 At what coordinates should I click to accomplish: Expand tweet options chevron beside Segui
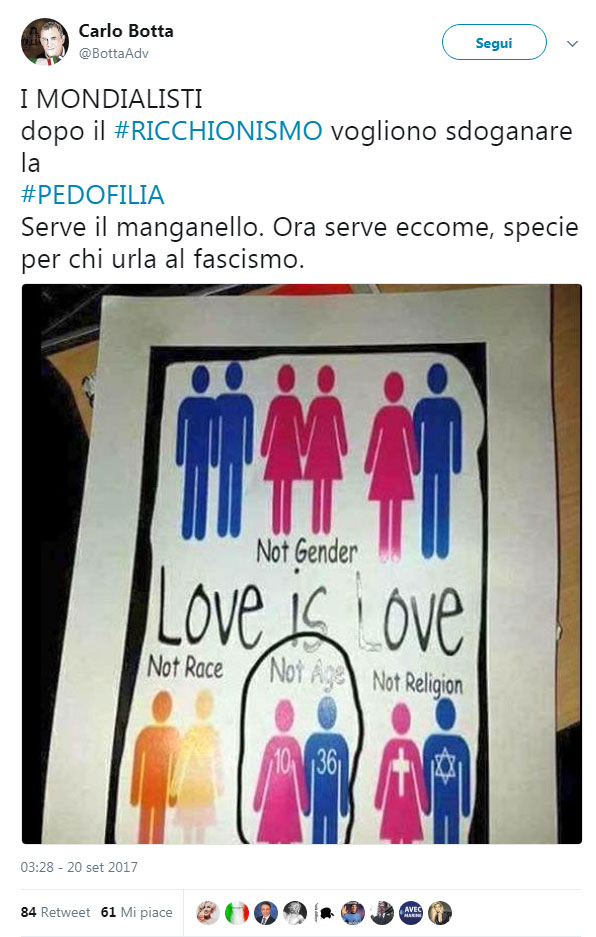coord(572,44)
